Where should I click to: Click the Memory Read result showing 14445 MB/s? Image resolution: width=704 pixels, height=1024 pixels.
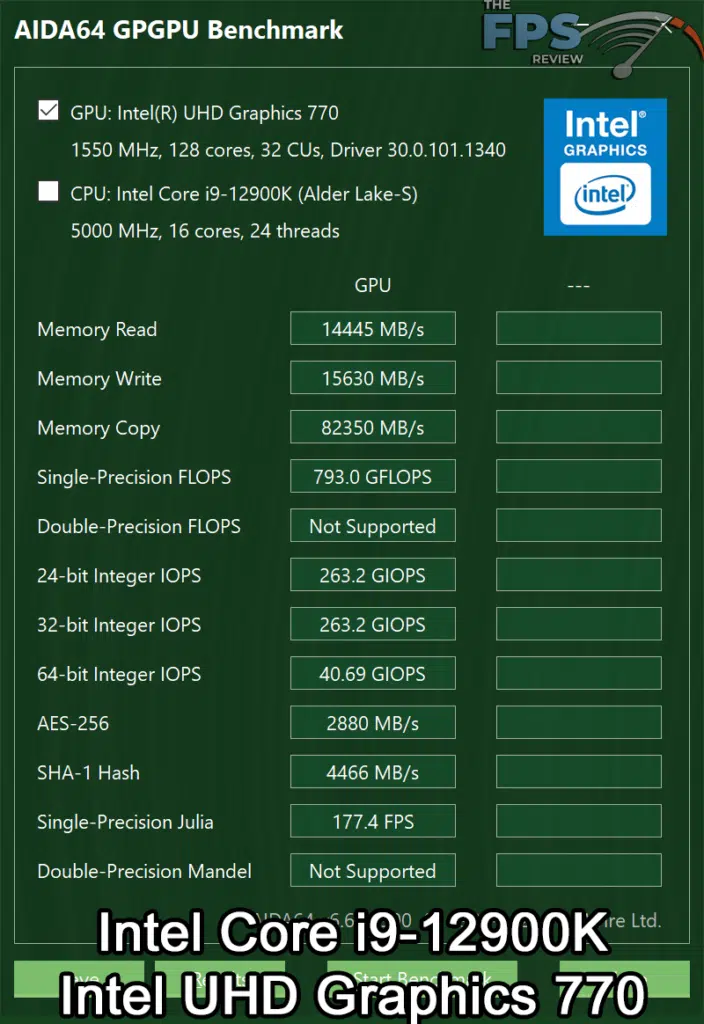372,328
